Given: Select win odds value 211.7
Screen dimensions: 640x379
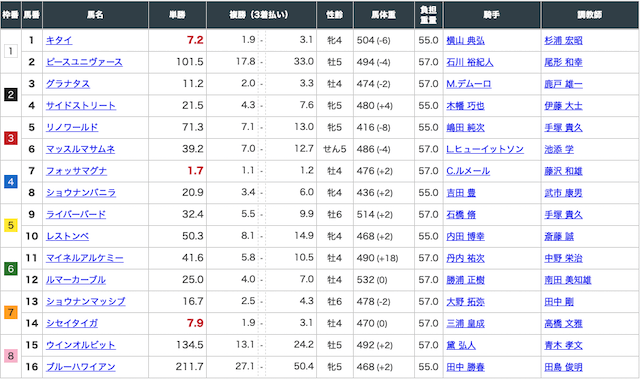Looking at the screenshot, I should tap(189, 366).
